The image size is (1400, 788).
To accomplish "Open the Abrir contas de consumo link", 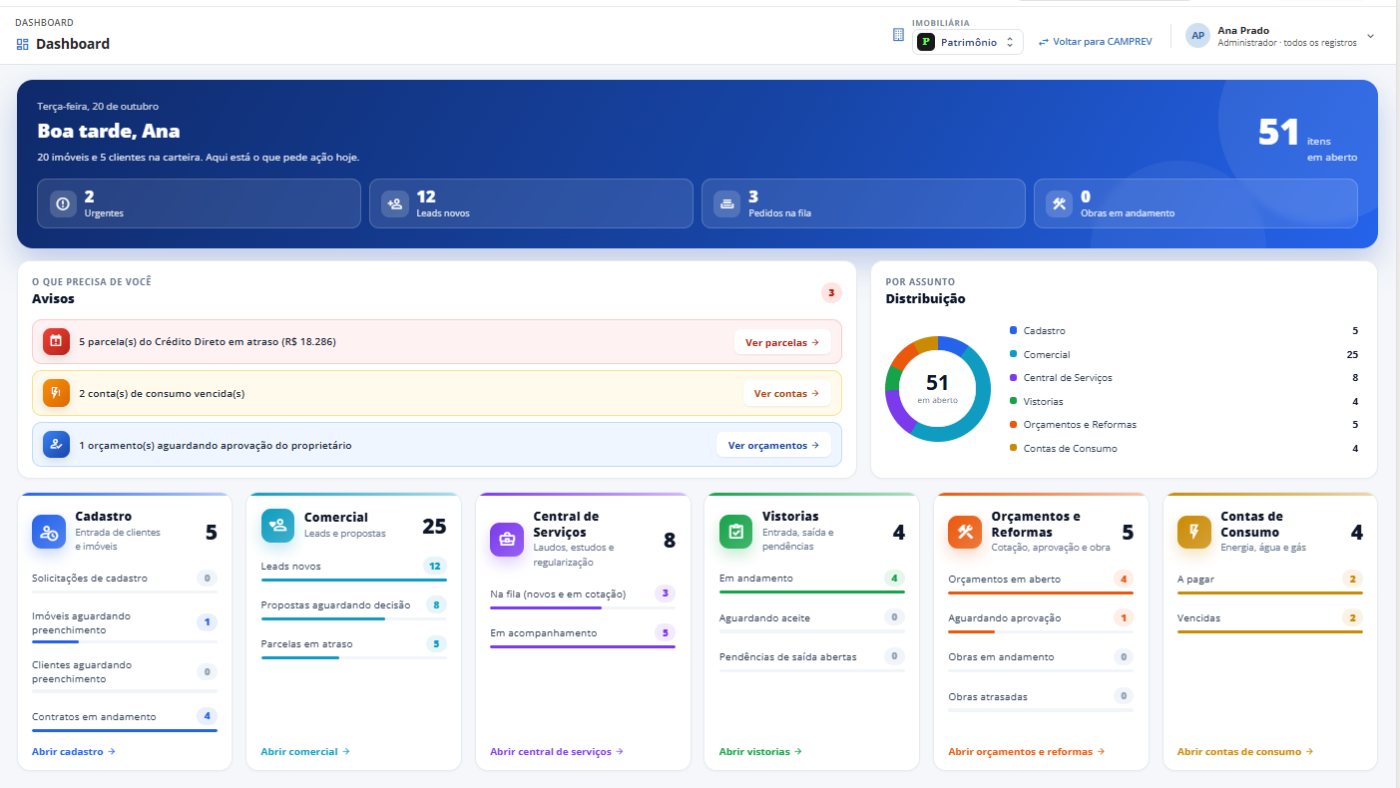I will click(x=1245, y=752).
